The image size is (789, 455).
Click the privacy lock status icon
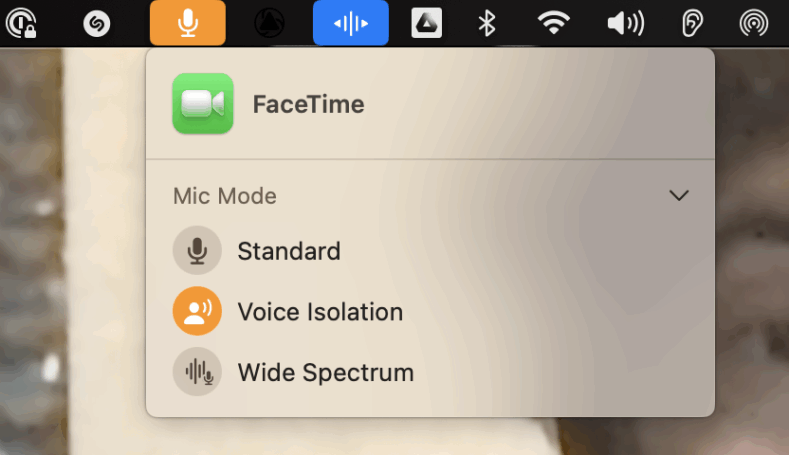click(21, 23)
